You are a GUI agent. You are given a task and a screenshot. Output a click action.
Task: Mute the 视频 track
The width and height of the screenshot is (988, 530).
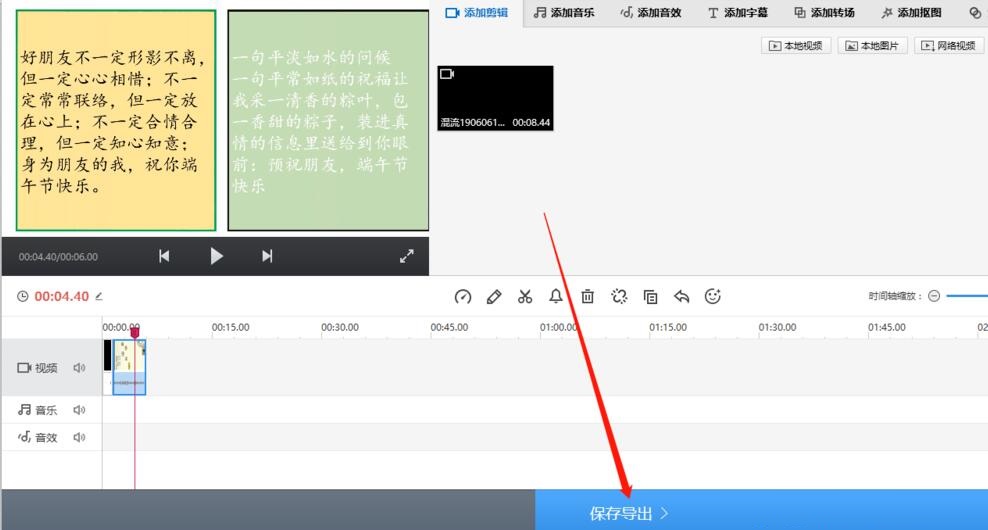(x=80, y=368)
